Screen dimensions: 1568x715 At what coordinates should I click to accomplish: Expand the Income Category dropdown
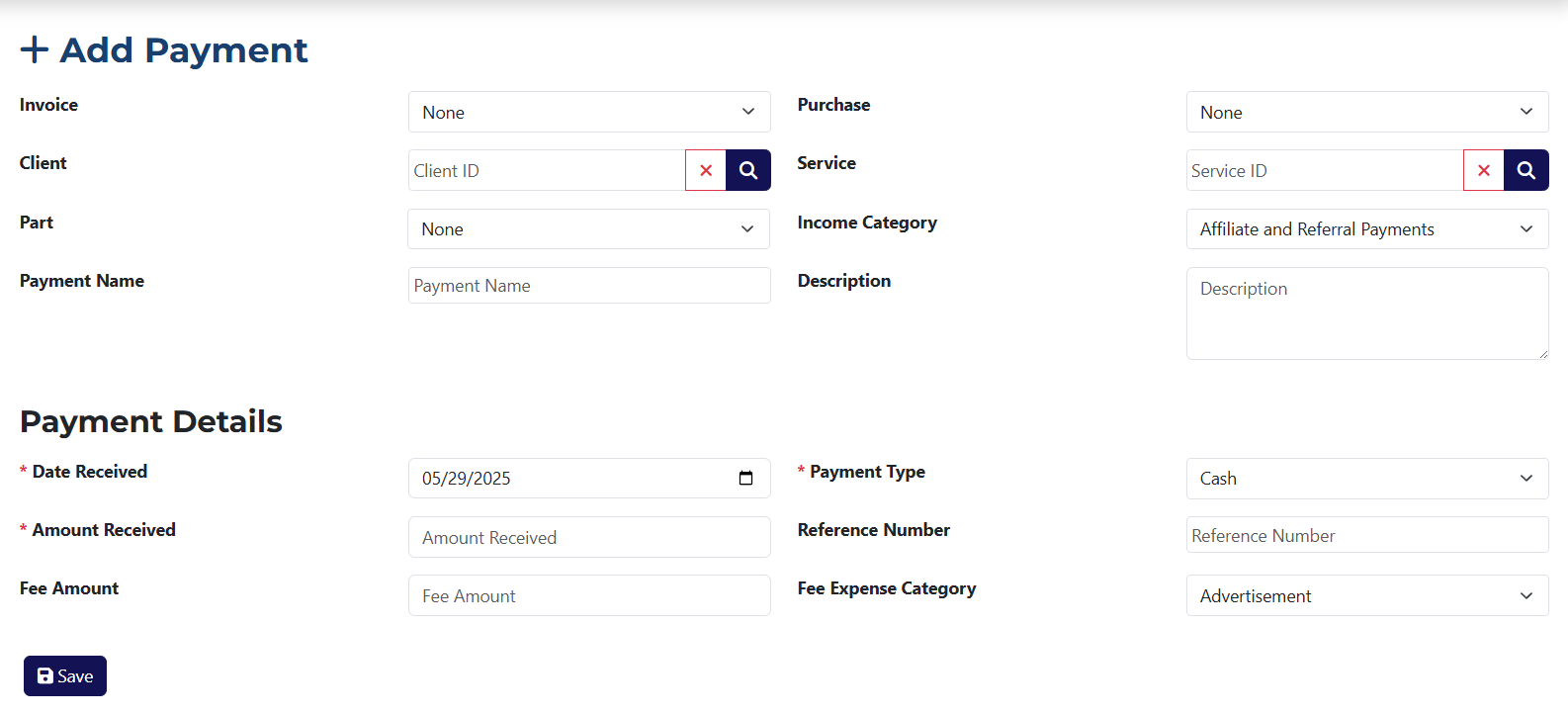[x=1367, y=228]
